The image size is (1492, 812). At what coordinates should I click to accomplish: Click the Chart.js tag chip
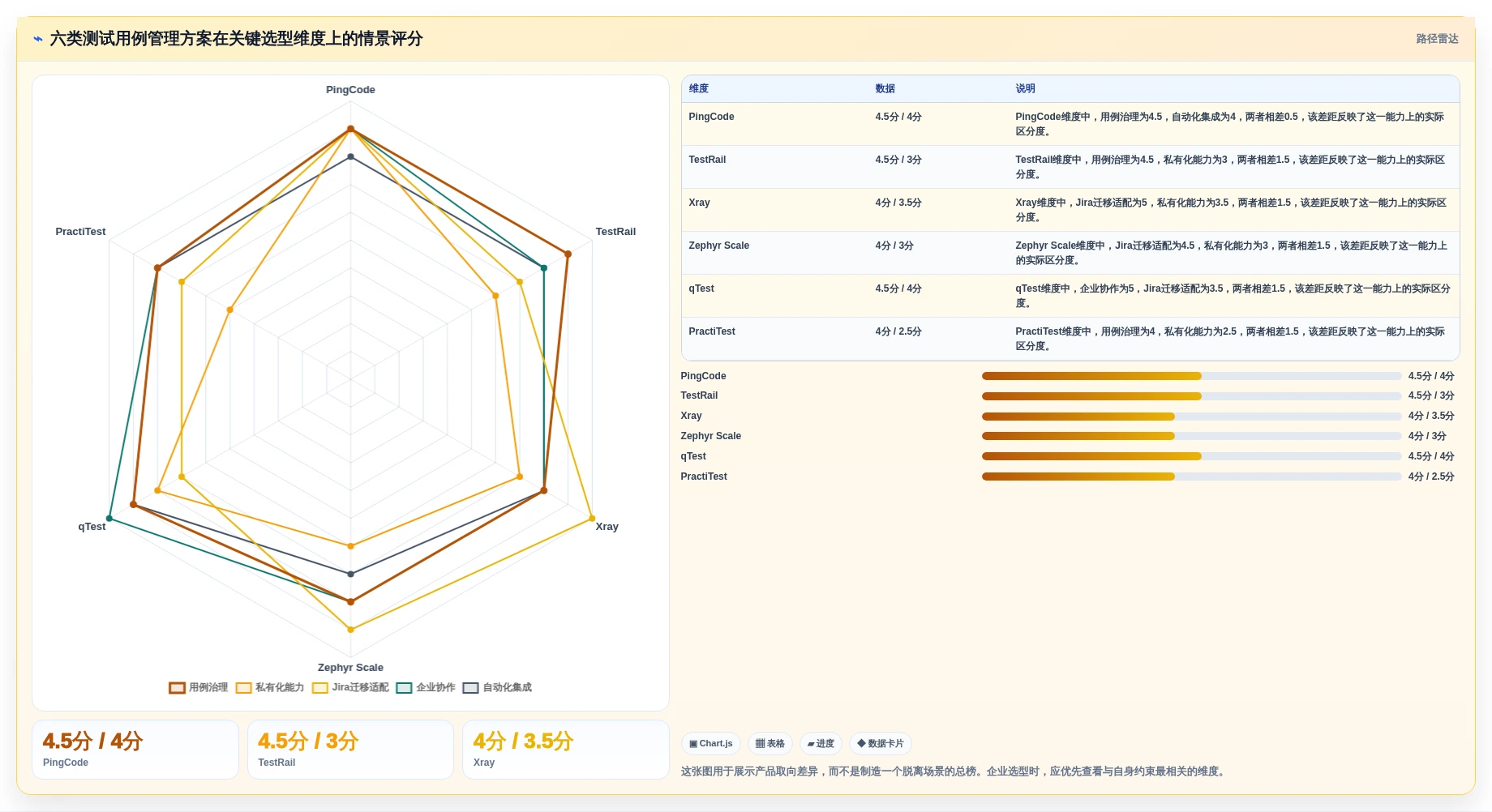point(711,743)
